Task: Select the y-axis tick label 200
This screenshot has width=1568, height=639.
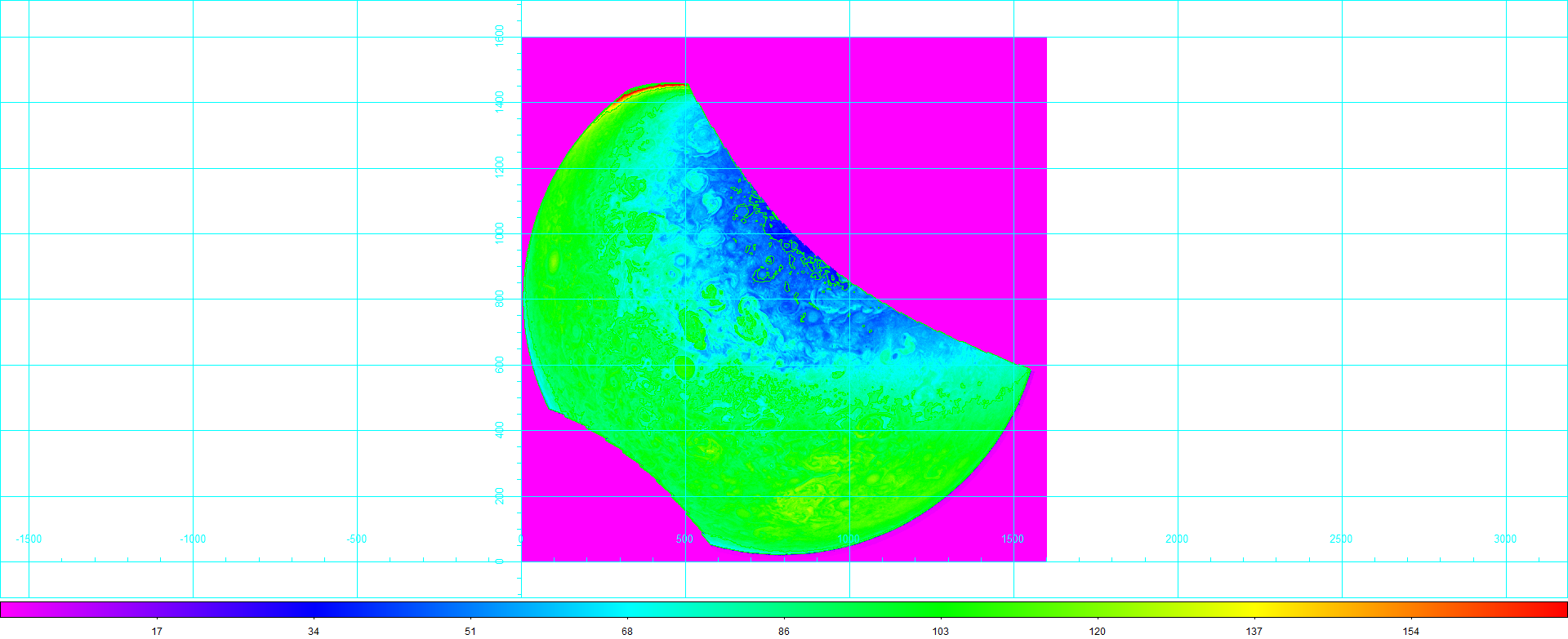Action: coord(500,496)
